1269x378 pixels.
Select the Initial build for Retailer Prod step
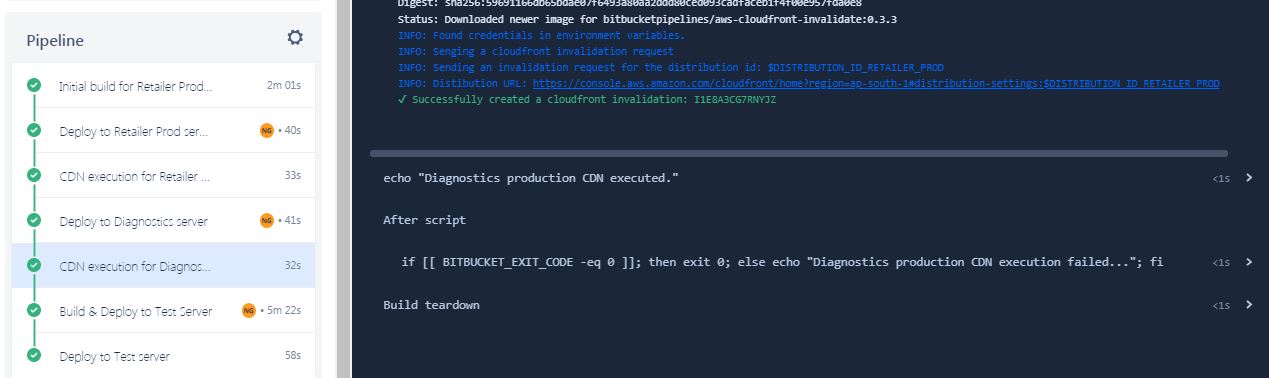pos(163,86)
